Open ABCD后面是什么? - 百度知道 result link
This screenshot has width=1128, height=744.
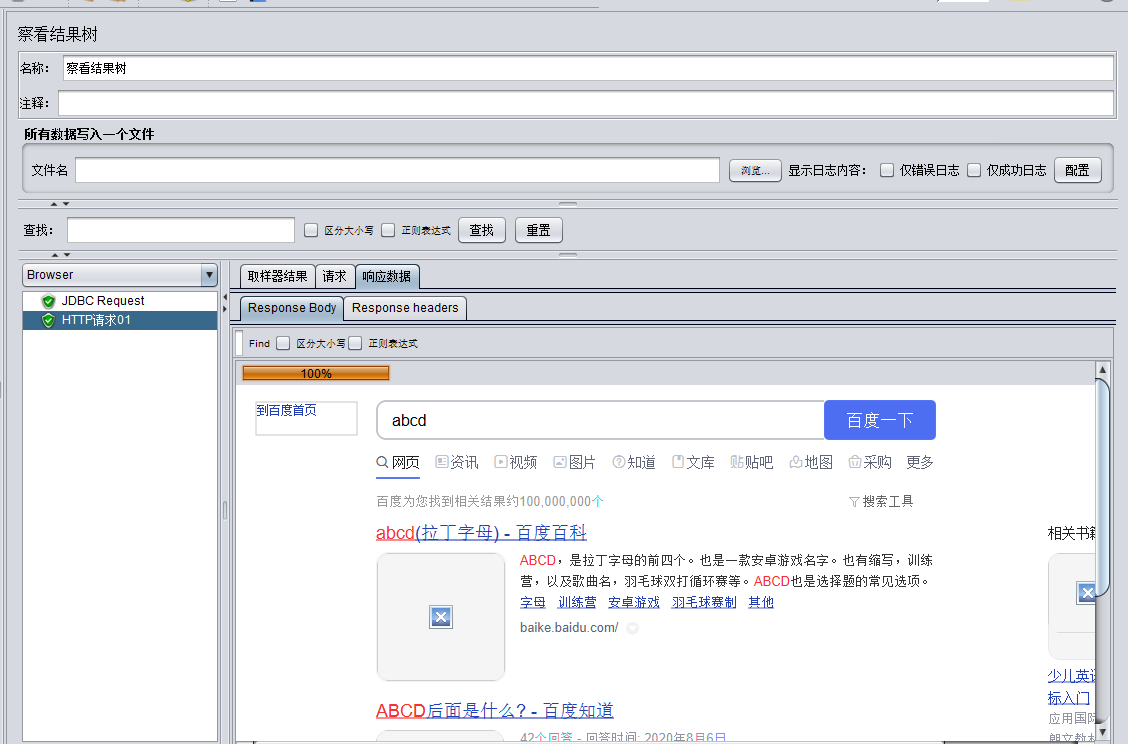(x=495, y=711)
